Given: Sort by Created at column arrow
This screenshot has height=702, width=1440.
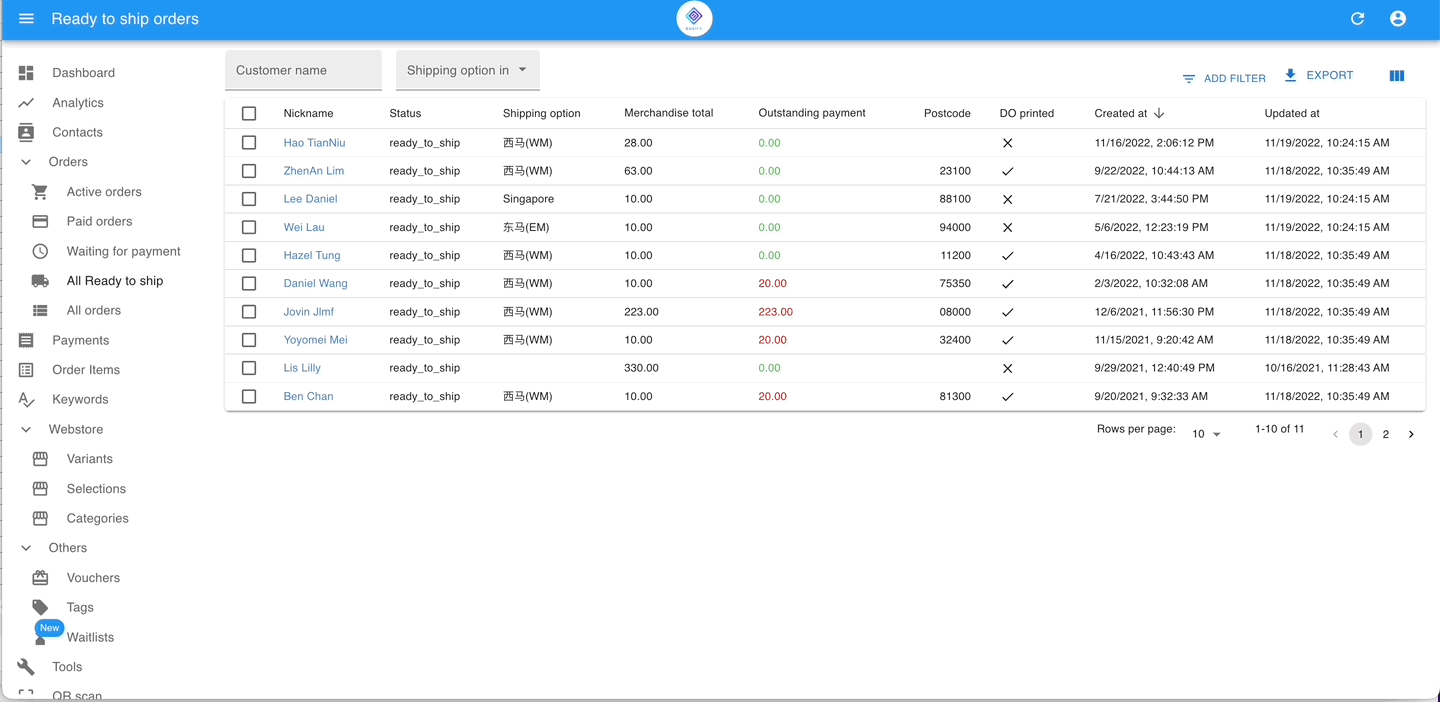Looking at the screenshot, I should coord(1158,113).
